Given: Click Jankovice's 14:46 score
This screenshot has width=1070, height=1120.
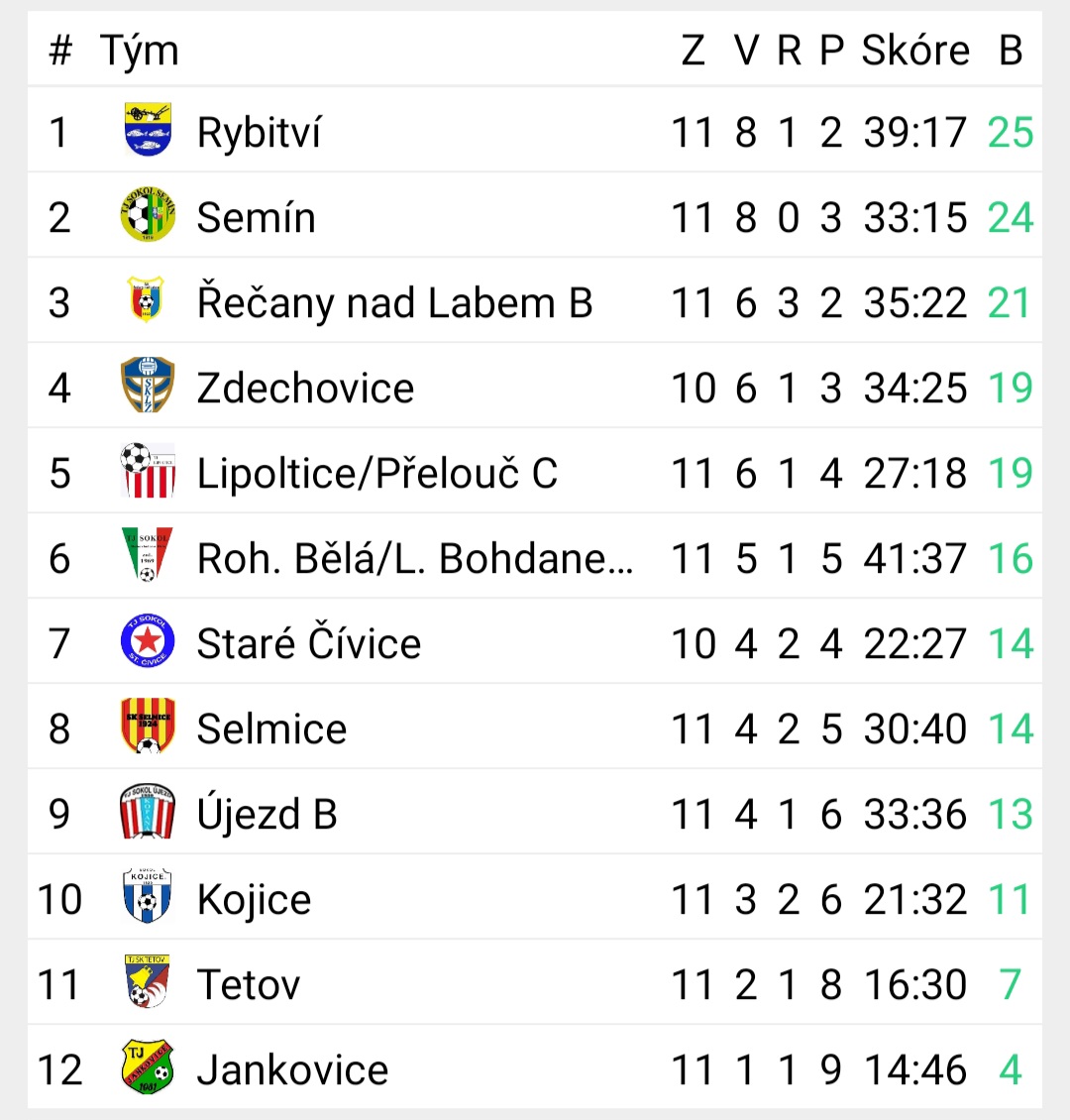Looking at the screenshot, I should click(x=915, y=1069).
